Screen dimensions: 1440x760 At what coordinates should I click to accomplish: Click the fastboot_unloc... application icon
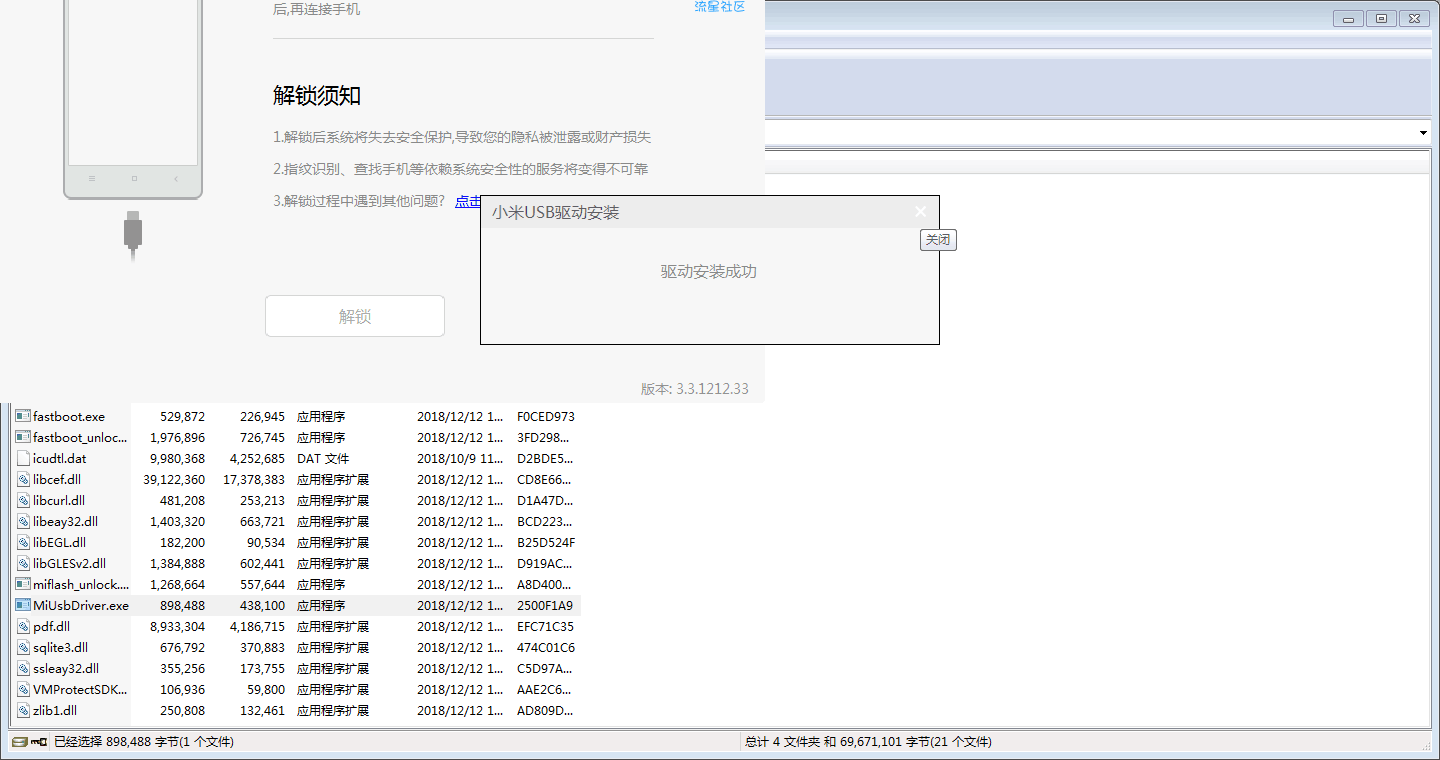[23, 437]
